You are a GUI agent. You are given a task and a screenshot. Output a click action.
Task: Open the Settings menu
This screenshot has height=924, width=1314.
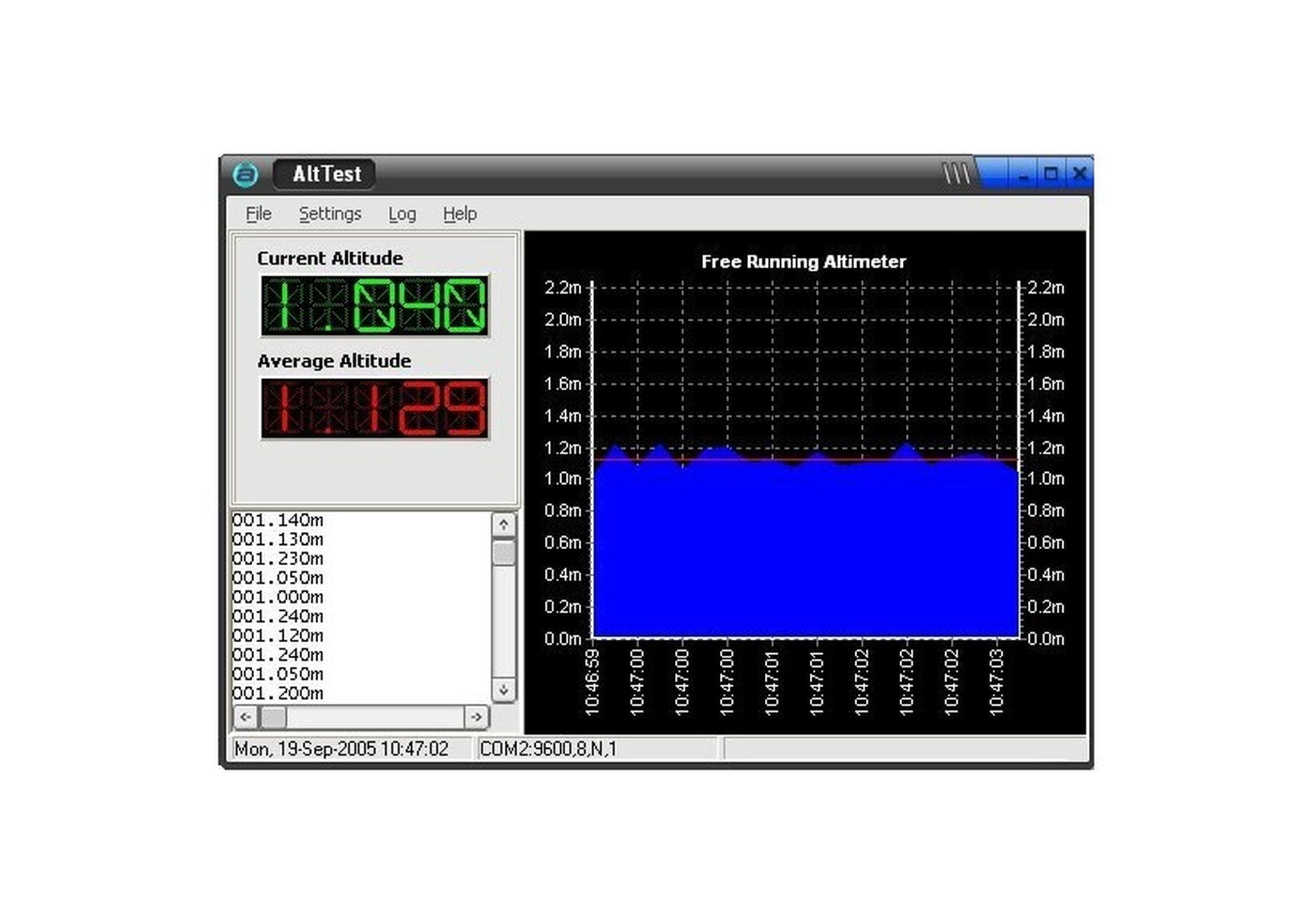(x=330, y=214)
